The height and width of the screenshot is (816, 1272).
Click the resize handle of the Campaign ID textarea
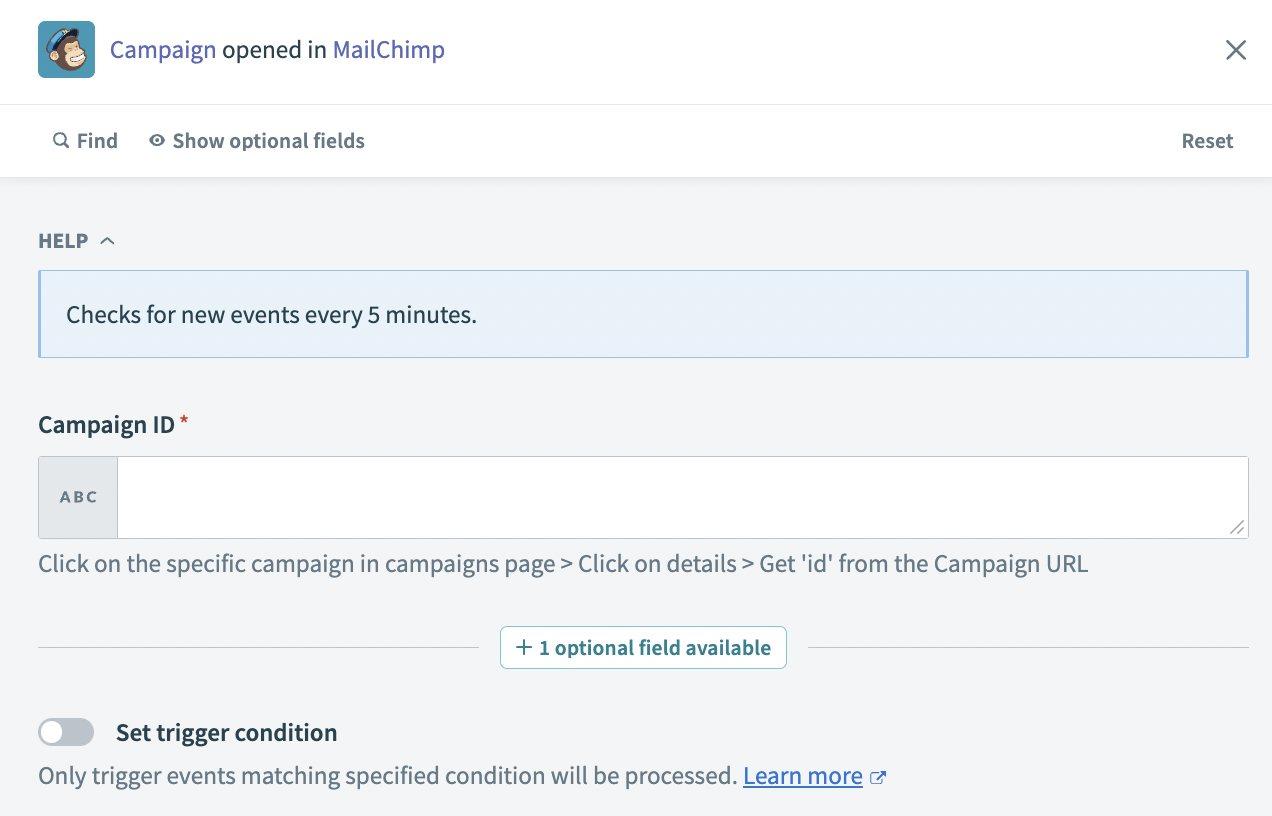1240,528
